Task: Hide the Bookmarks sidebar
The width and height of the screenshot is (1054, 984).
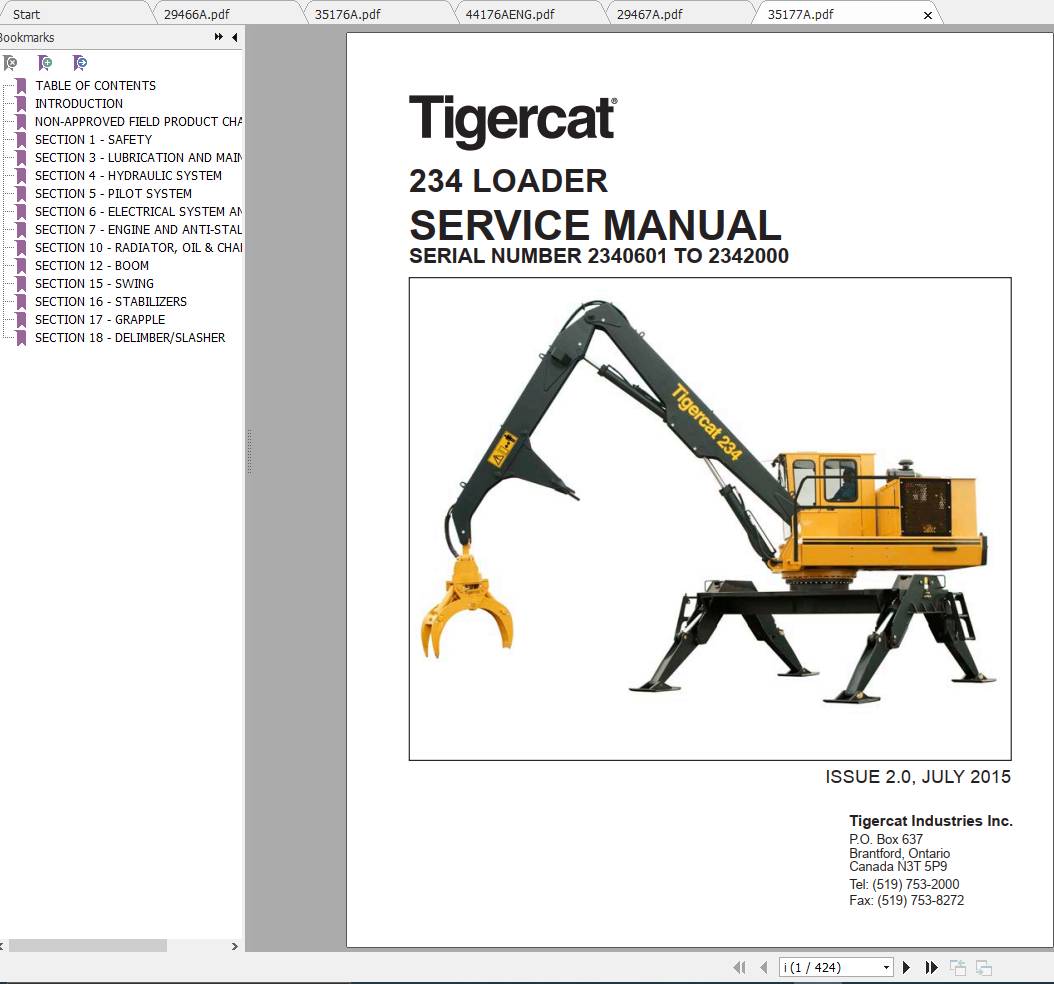Action: tap(234, 37)
